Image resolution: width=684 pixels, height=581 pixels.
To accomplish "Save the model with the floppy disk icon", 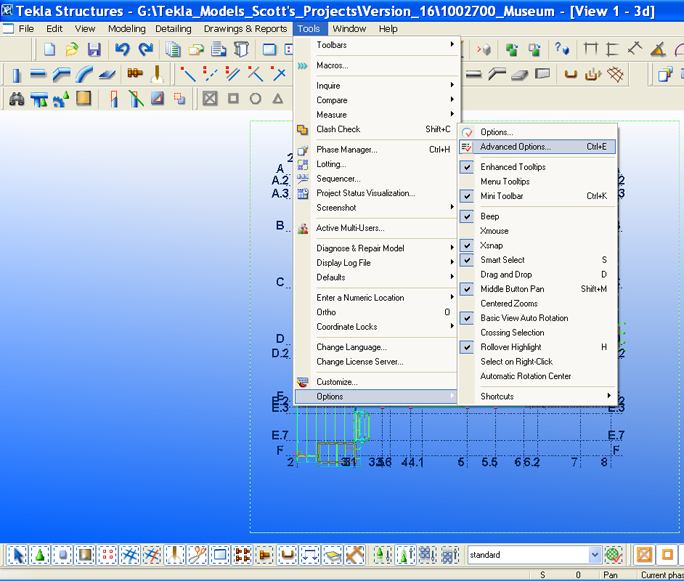I will 94,49.
